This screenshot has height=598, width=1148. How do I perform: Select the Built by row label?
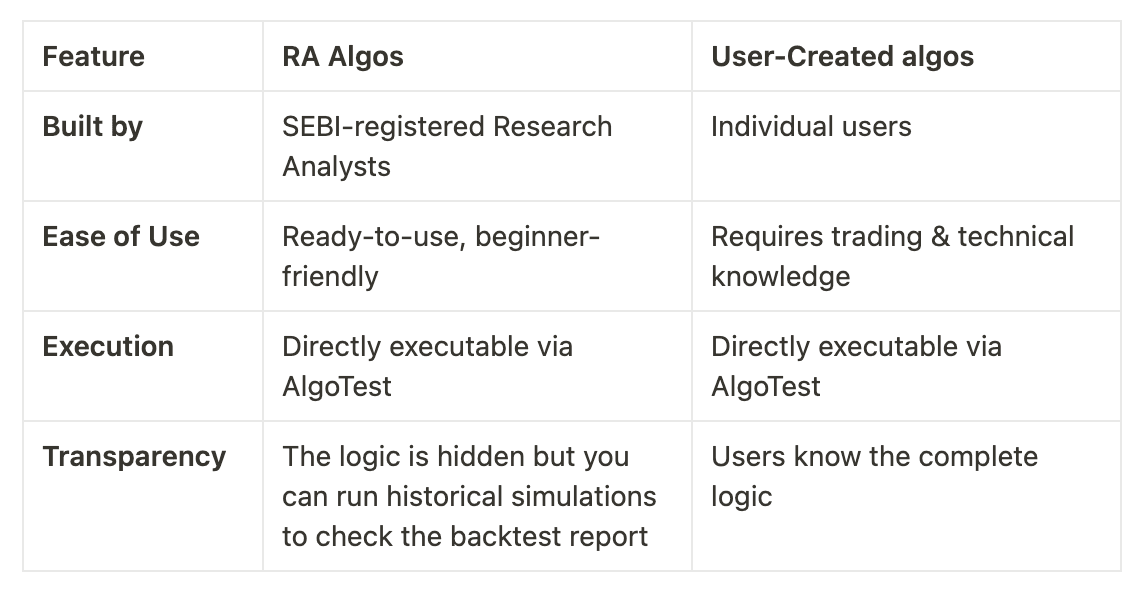pyautogui.click(x=93, y=127)
